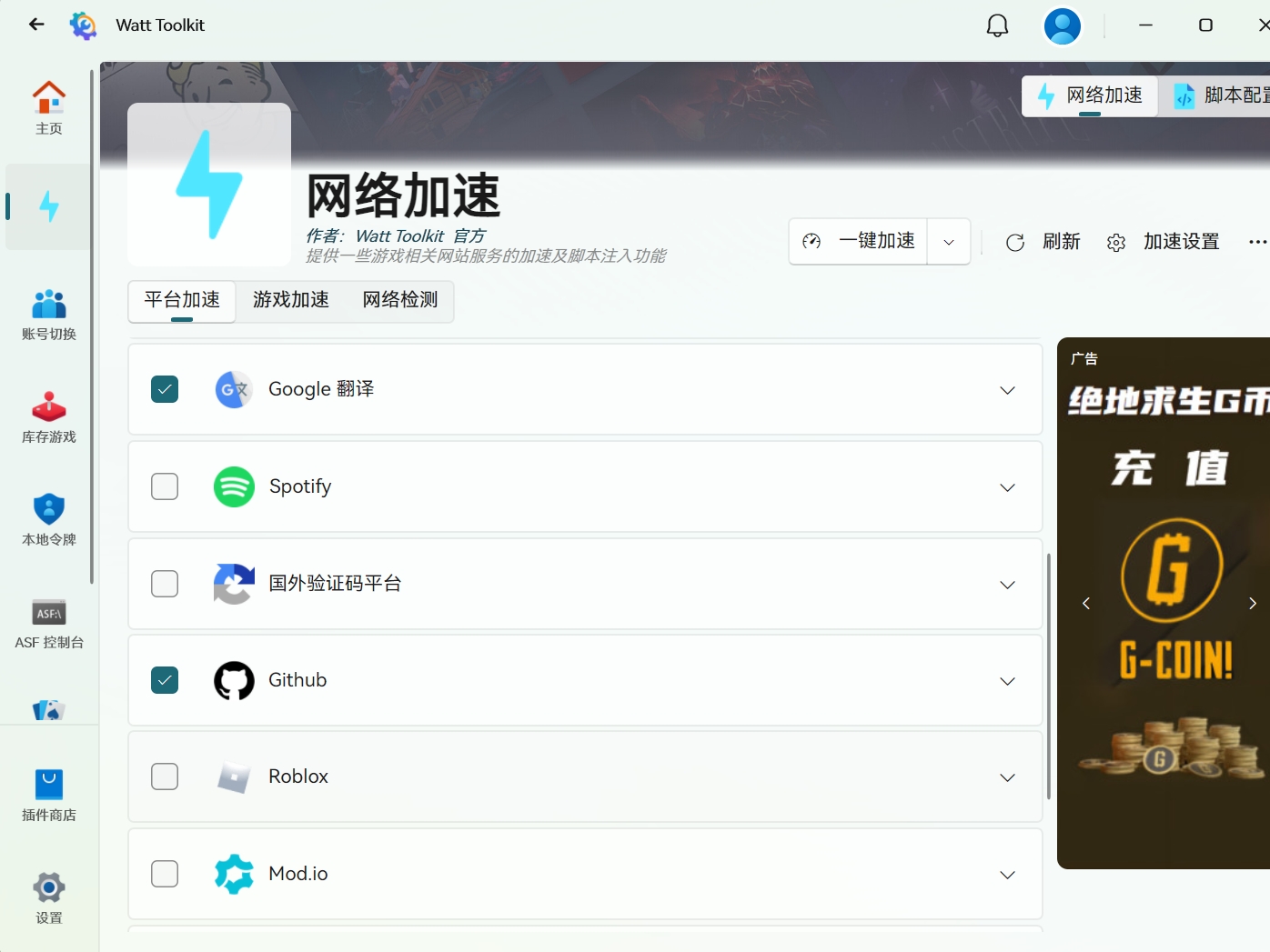Click the Watt Toolkit logo icon
Screen dimensions: 1270x952
[x=83, y=25]
